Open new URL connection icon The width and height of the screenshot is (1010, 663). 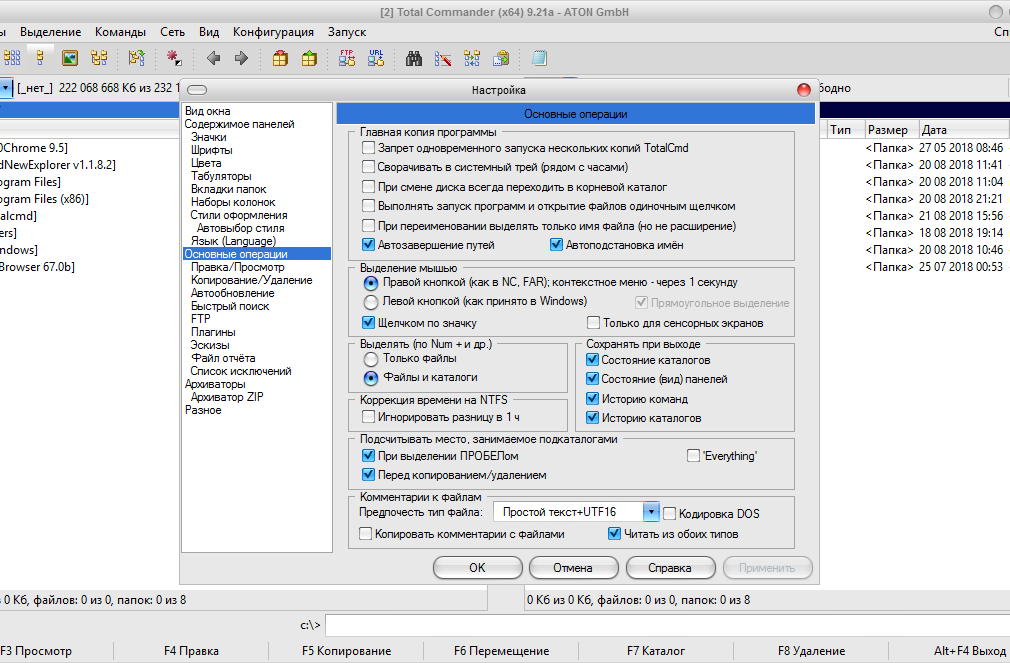[376, 59]
